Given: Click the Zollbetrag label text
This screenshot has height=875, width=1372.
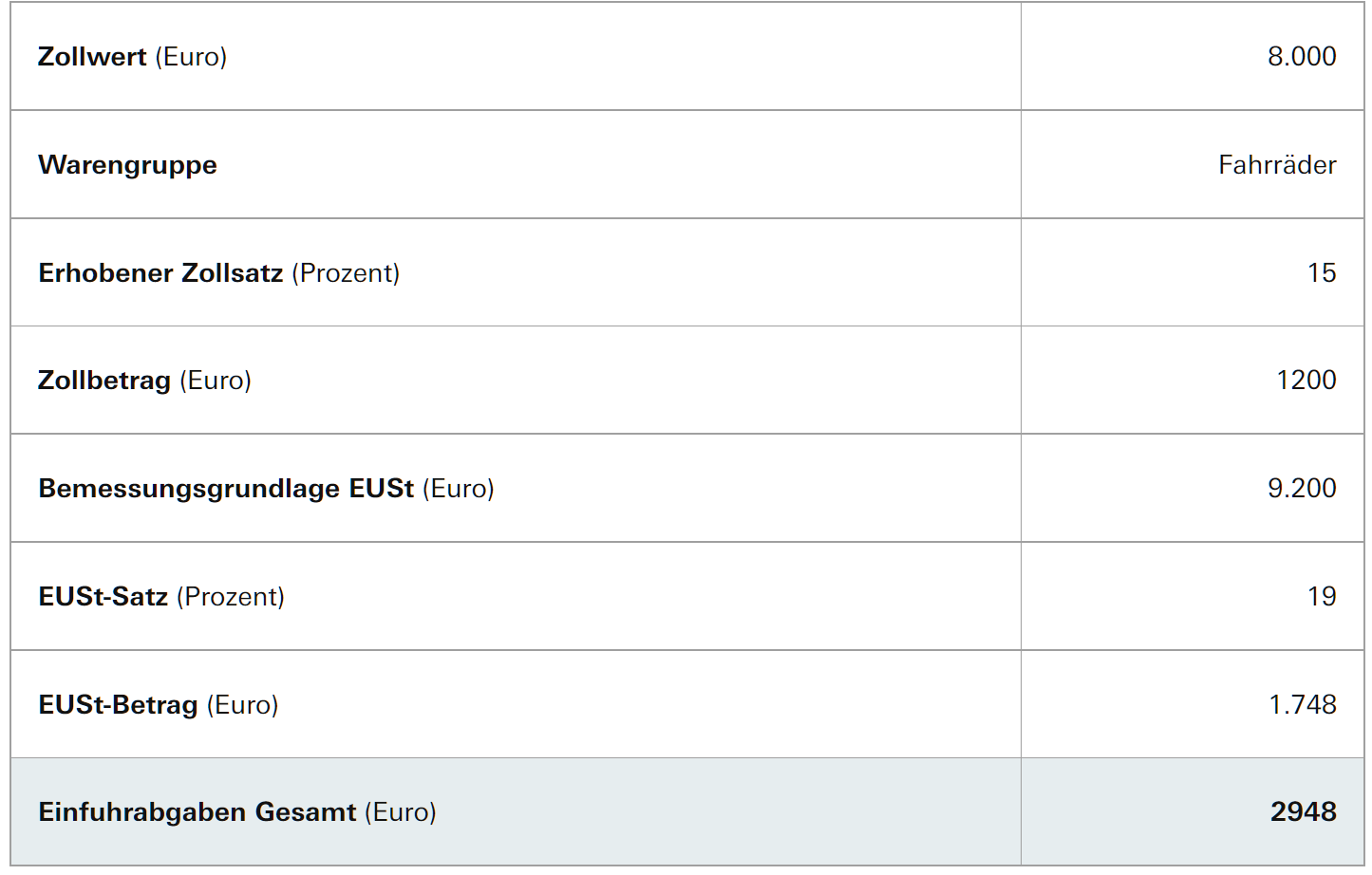Looking at the screenshot, I should [104, 381].
